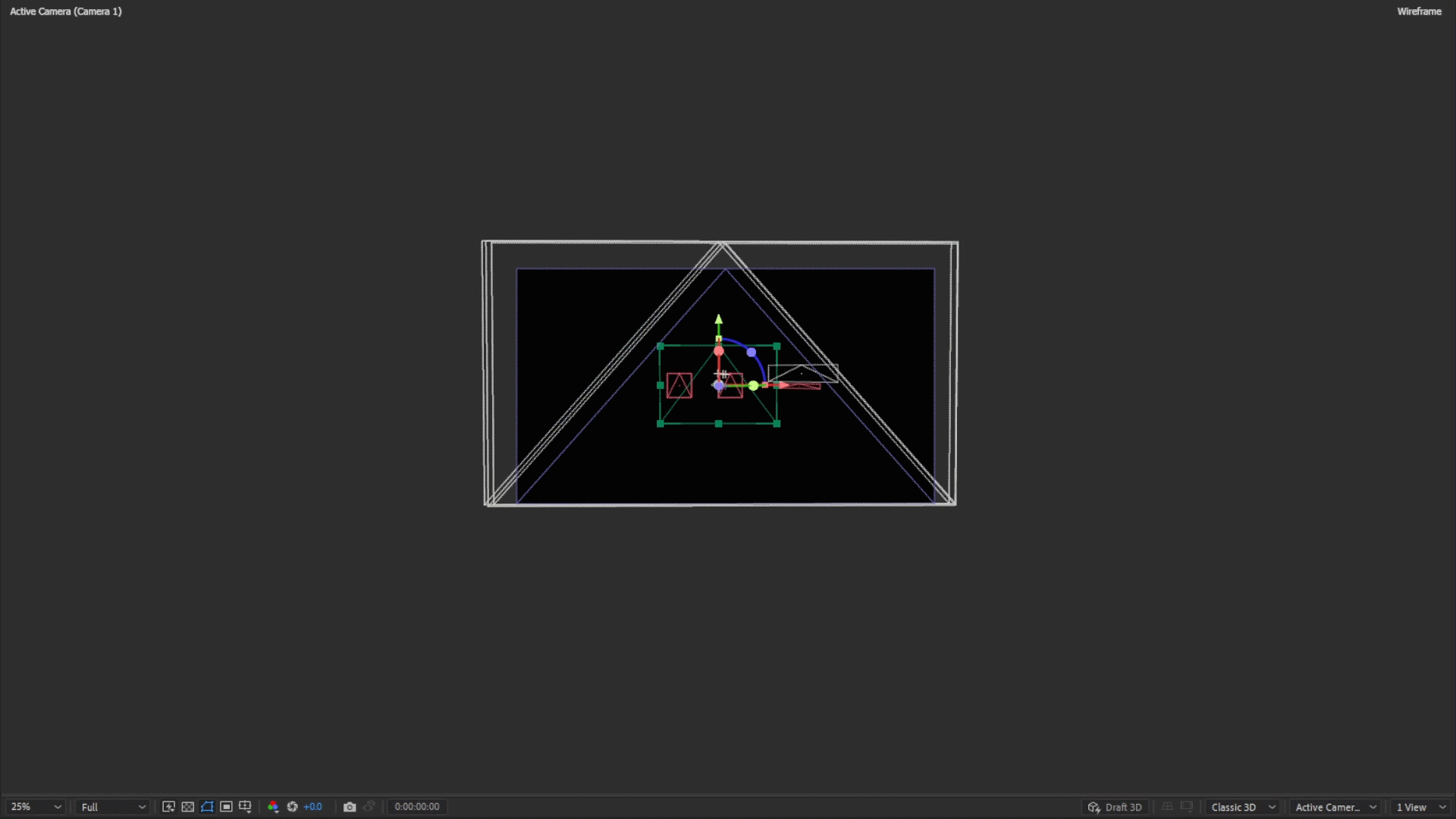This screenshot has height=819, width=1456.
Task: Click the extended viewer icon
Action: tap(1187, 807)
